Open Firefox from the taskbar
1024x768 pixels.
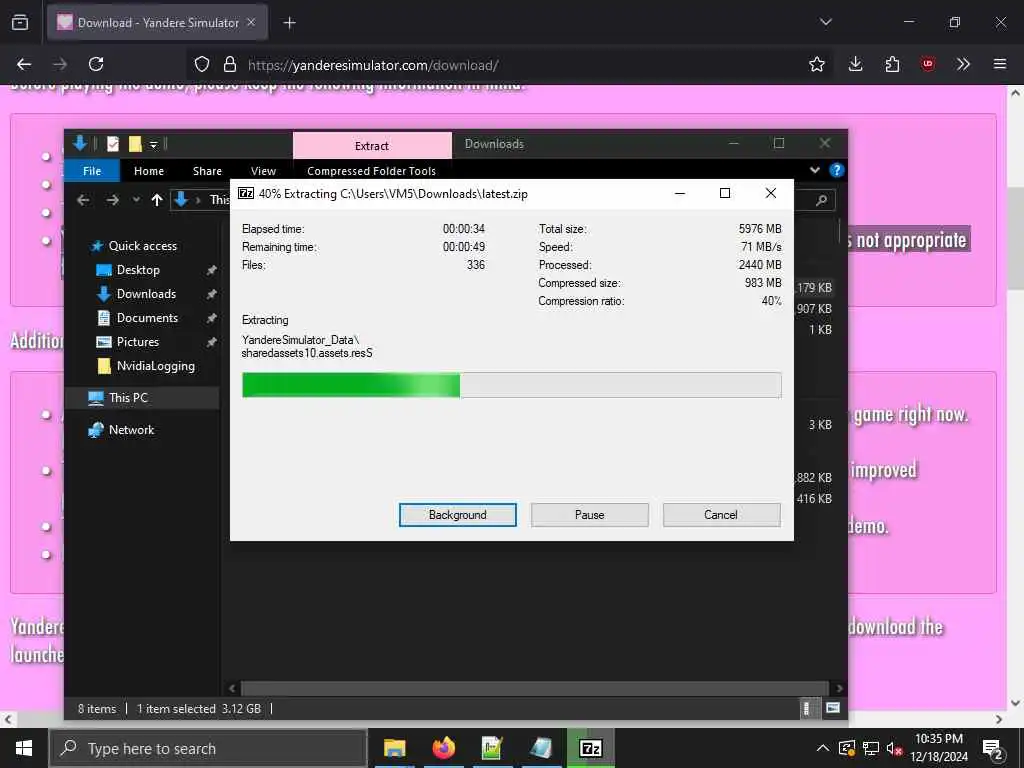click(443, 748)
